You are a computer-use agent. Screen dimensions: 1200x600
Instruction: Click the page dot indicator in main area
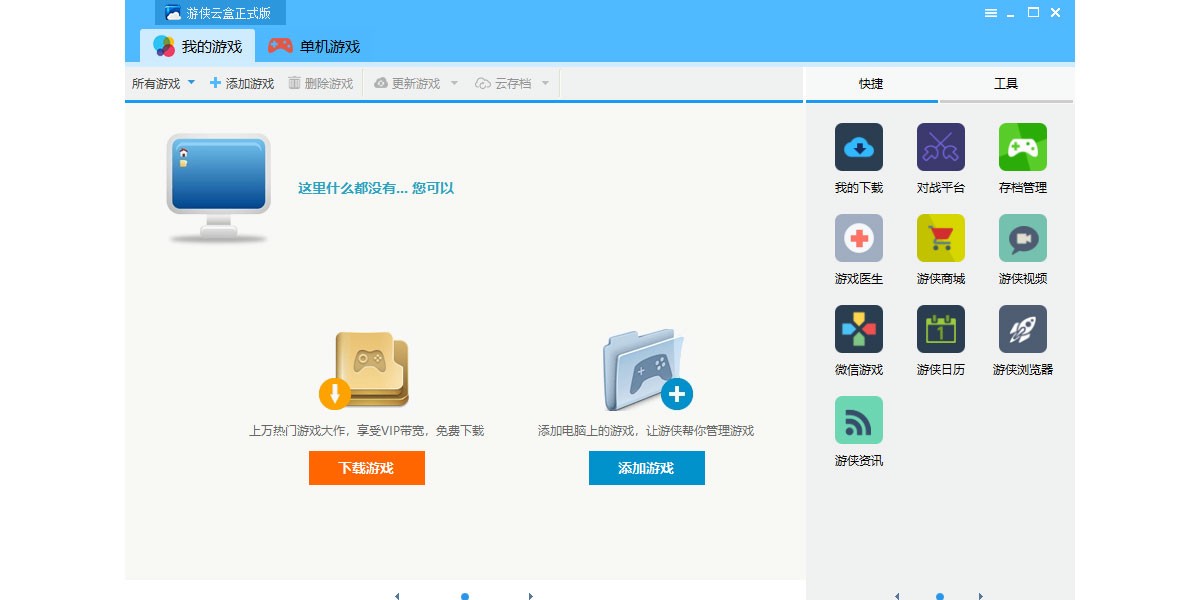pyautogui.click(x=465, y=596)
